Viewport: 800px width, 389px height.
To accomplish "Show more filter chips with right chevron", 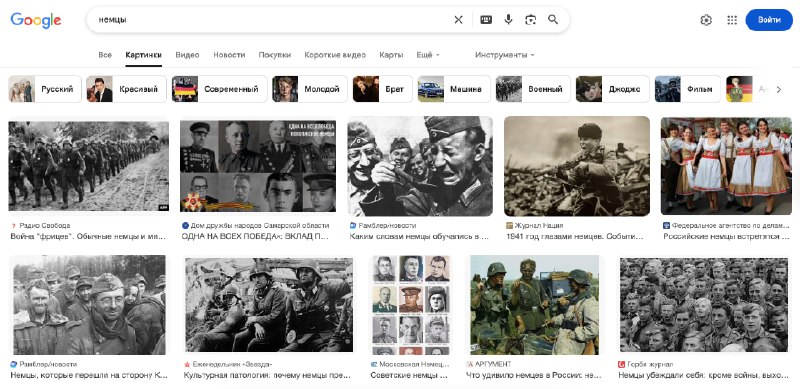I will [779, 89].
